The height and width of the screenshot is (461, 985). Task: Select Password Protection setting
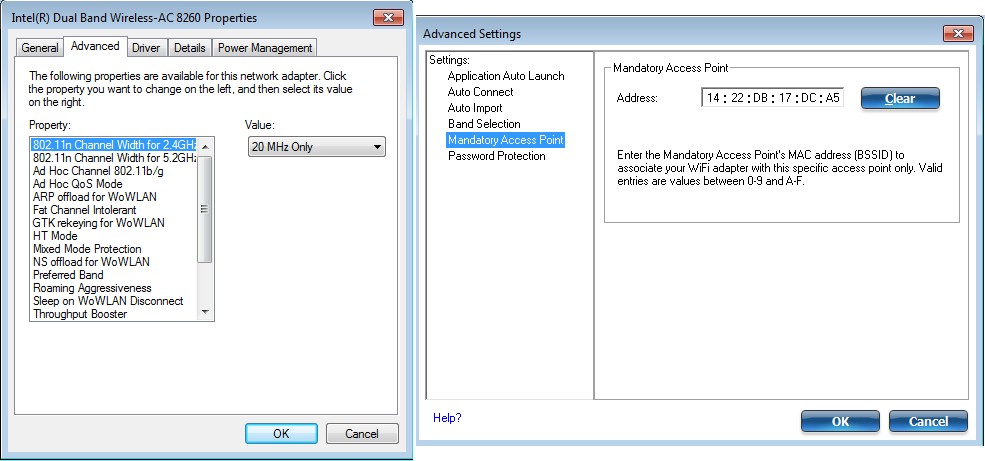click(496, 156)
